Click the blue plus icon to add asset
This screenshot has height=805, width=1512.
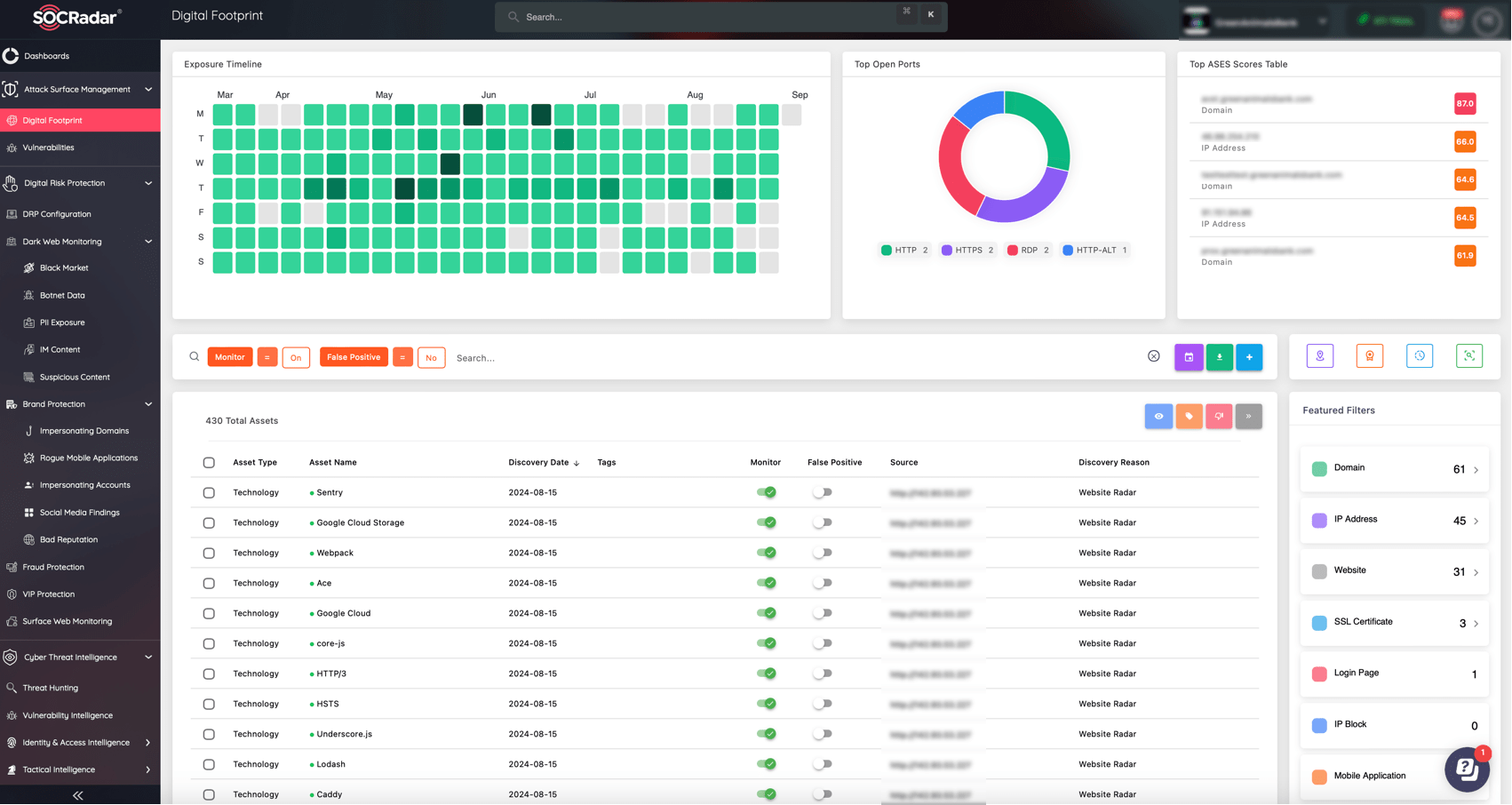(x=1249, y=357)
